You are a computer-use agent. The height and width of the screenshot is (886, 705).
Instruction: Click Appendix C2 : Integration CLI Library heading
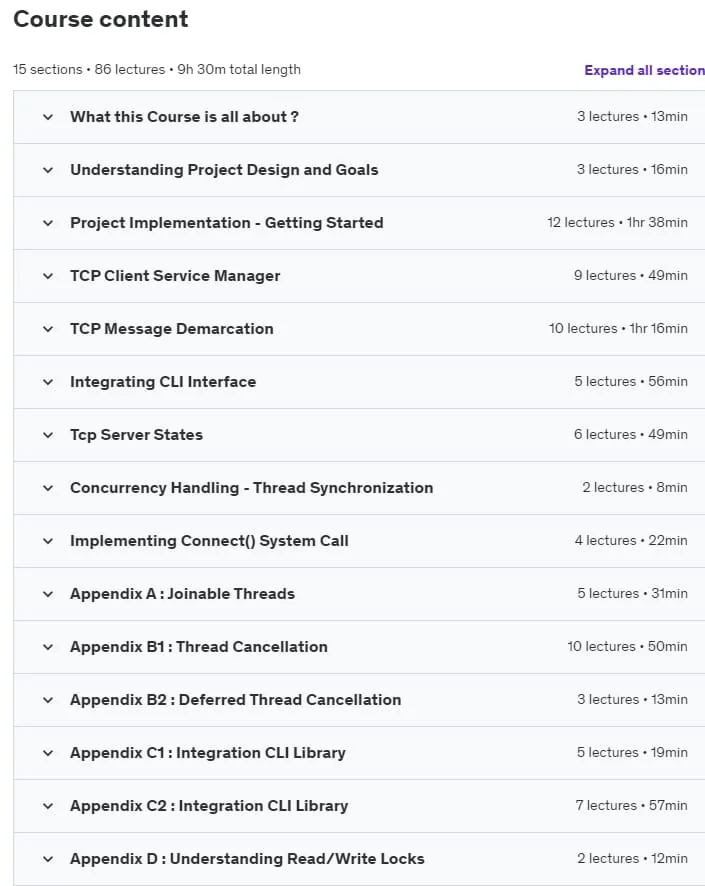click(209, 806)
